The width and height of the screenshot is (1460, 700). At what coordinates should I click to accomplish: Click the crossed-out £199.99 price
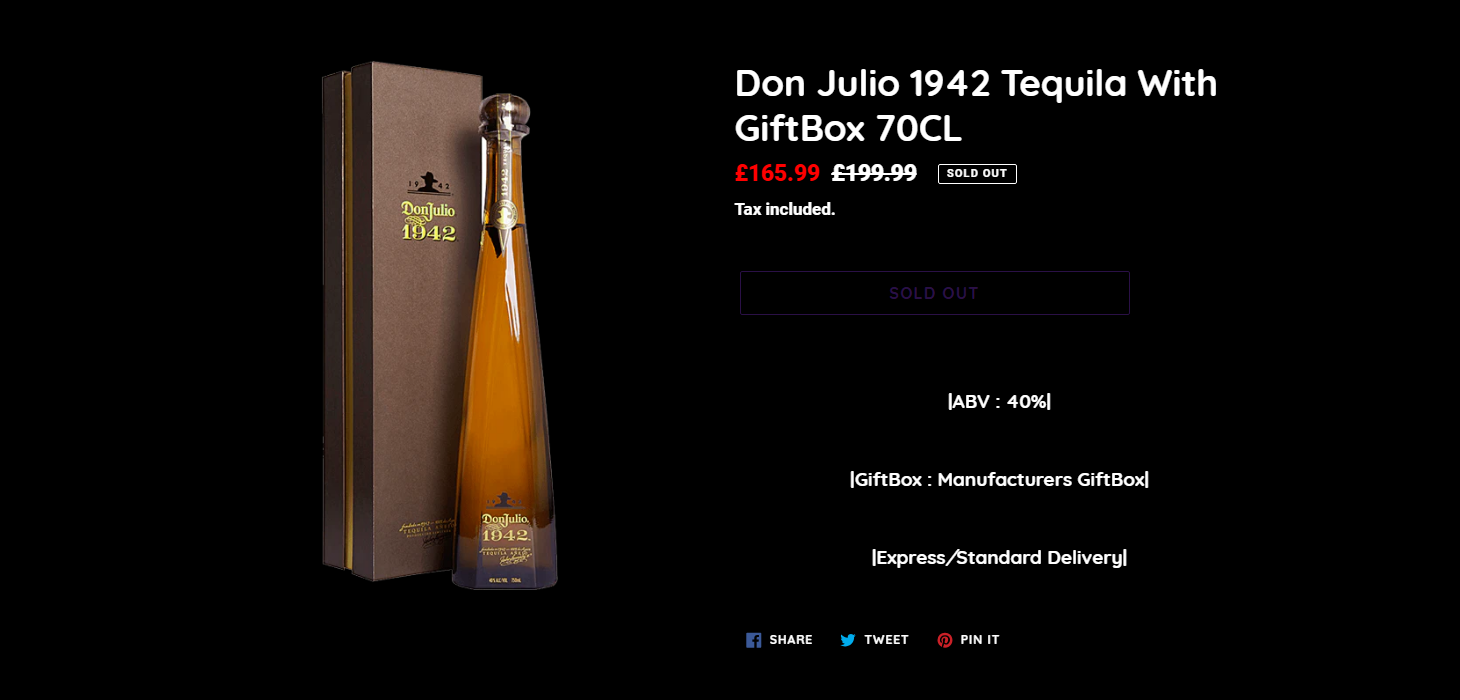tap(874, 173)
